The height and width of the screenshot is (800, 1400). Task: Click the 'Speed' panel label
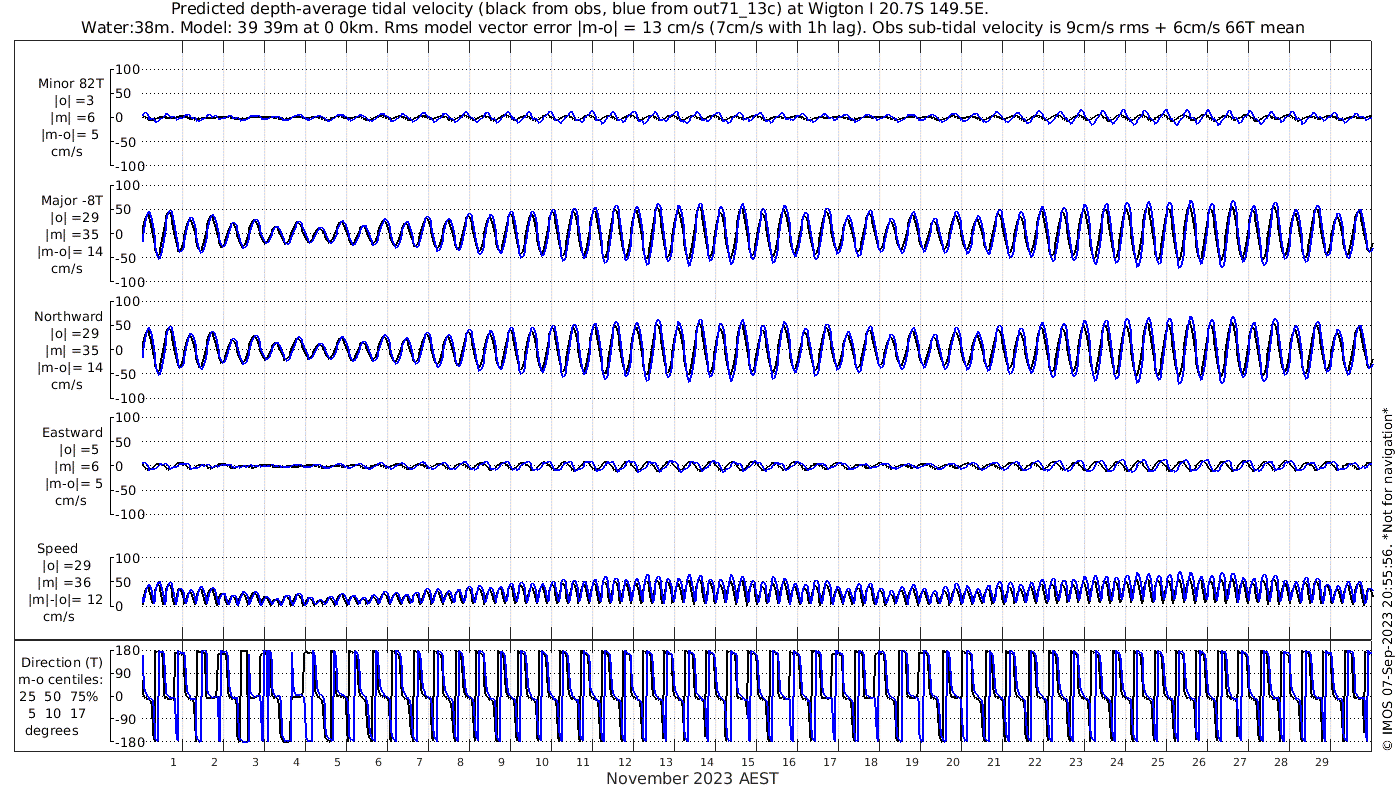pos(58,549)
